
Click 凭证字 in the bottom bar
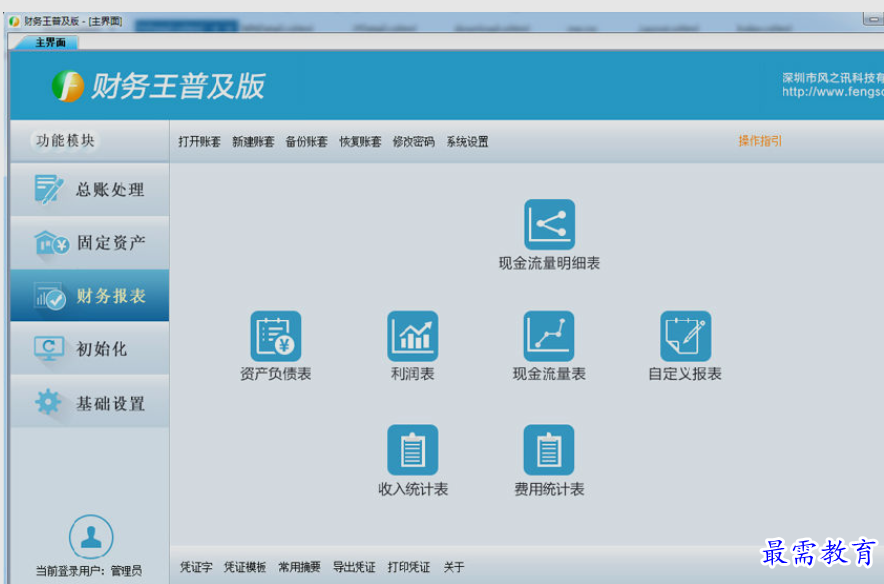coord(196,567)
